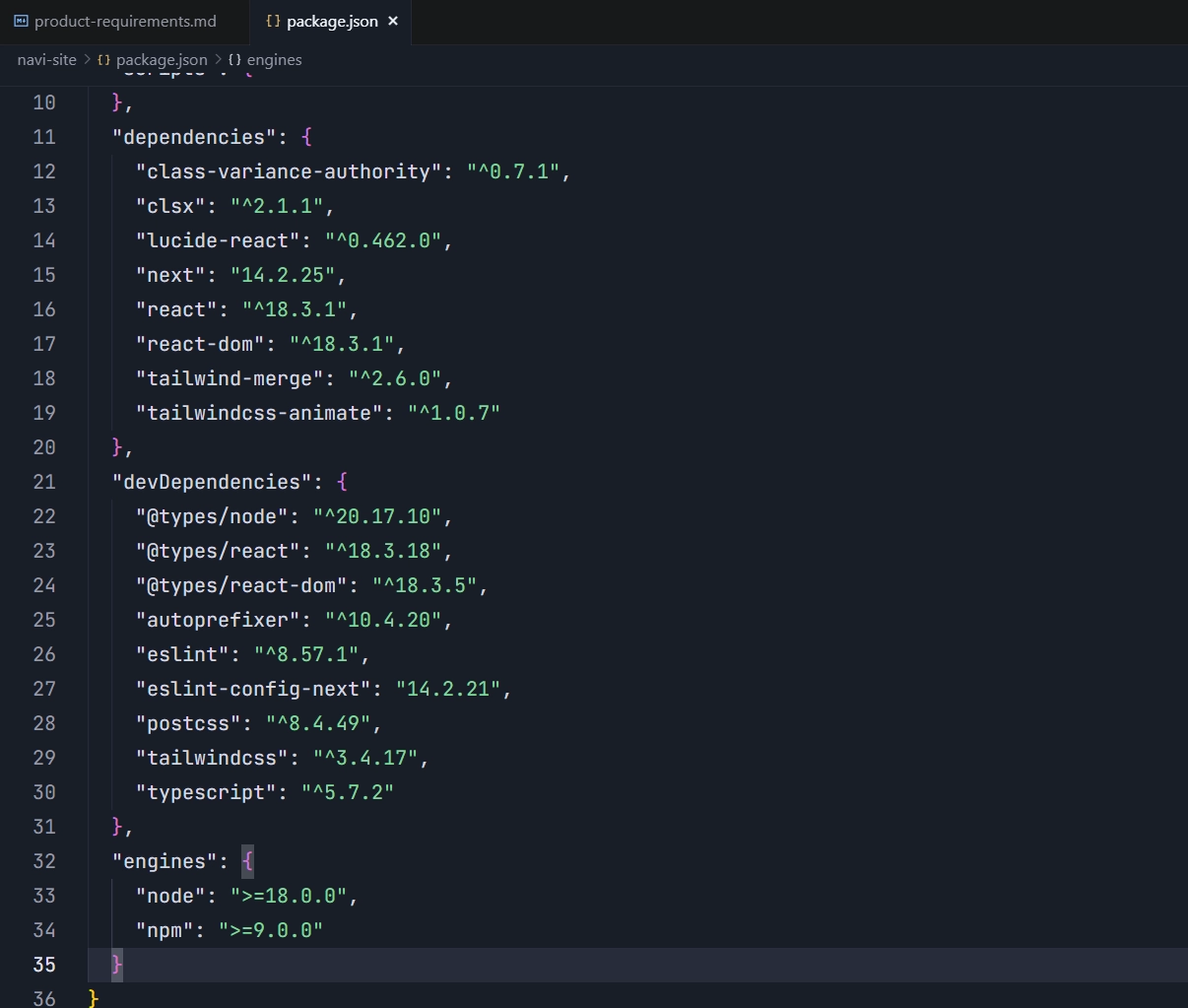Click the "typescript" dependency key

[x=206, y=792]
